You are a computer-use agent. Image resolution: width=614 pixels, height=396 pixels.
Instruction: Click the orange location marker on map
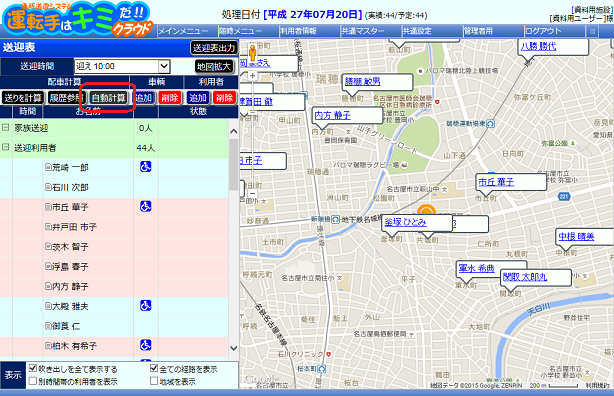pos(426,210)
